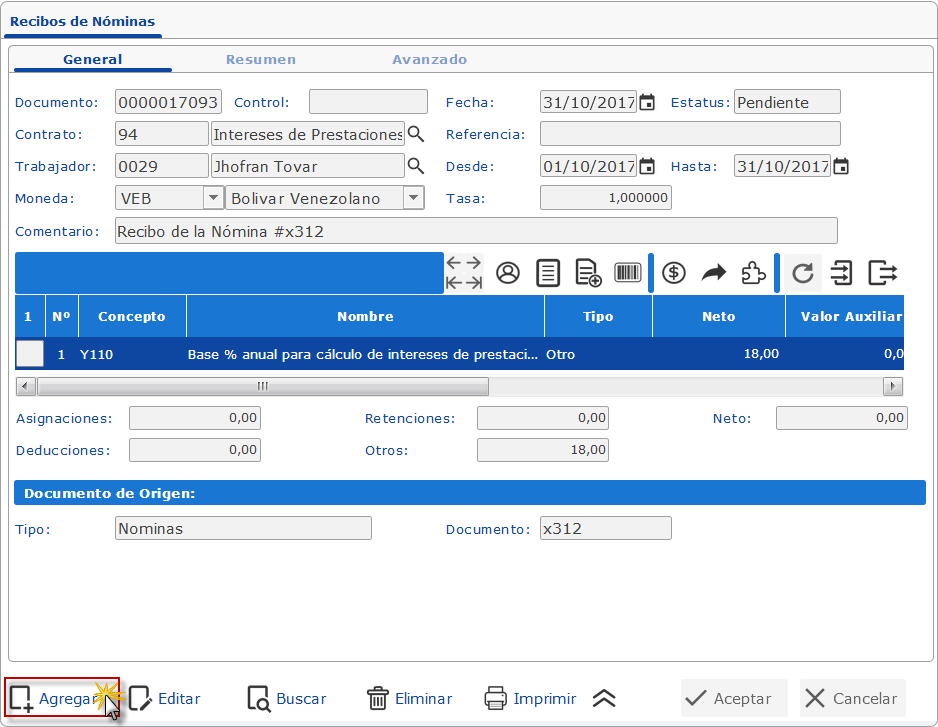The width and height of the screenshot is (938, 727).
Task: Switch to the Resumen tab
Action: (260, 59)
